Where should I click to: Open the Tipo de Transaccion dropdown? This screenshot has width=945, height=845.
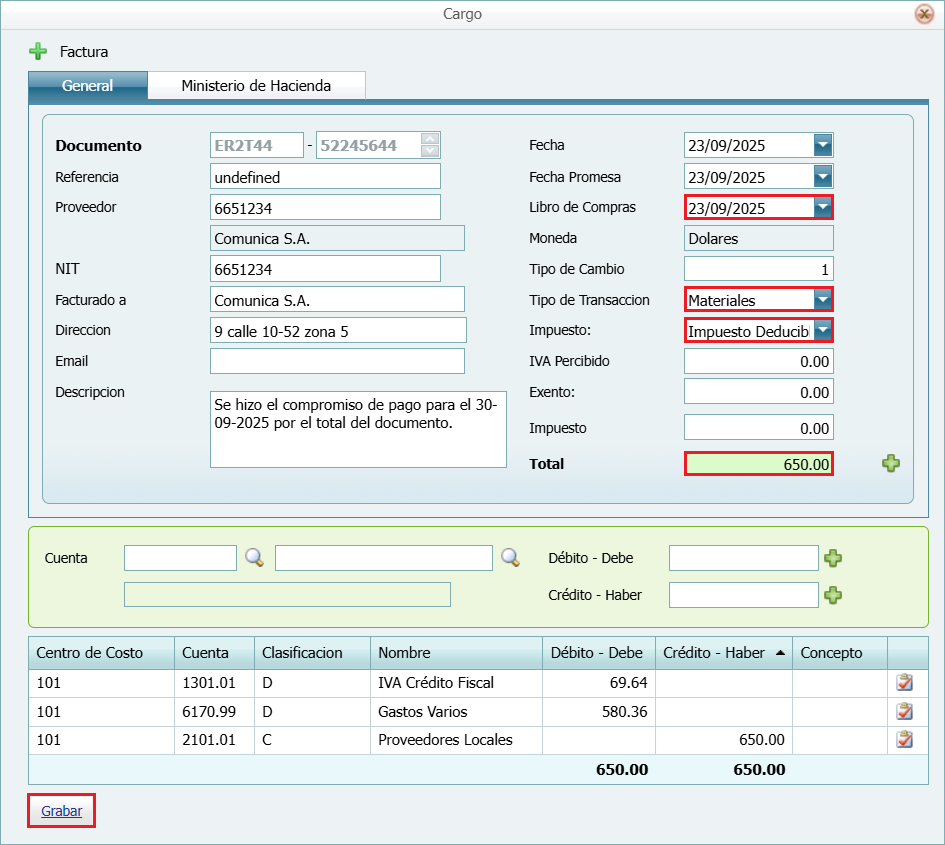click(822, 300)
